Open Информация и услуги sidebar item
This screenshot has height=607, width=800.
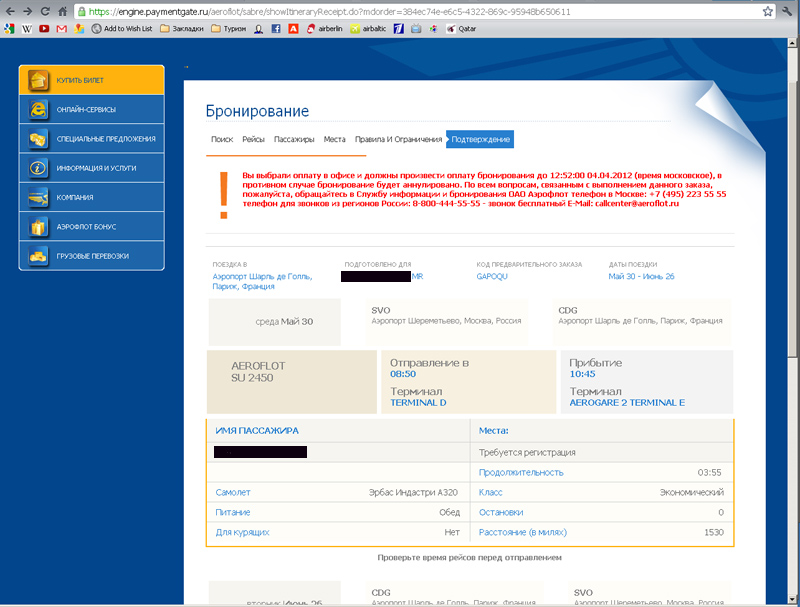point(92,168)
